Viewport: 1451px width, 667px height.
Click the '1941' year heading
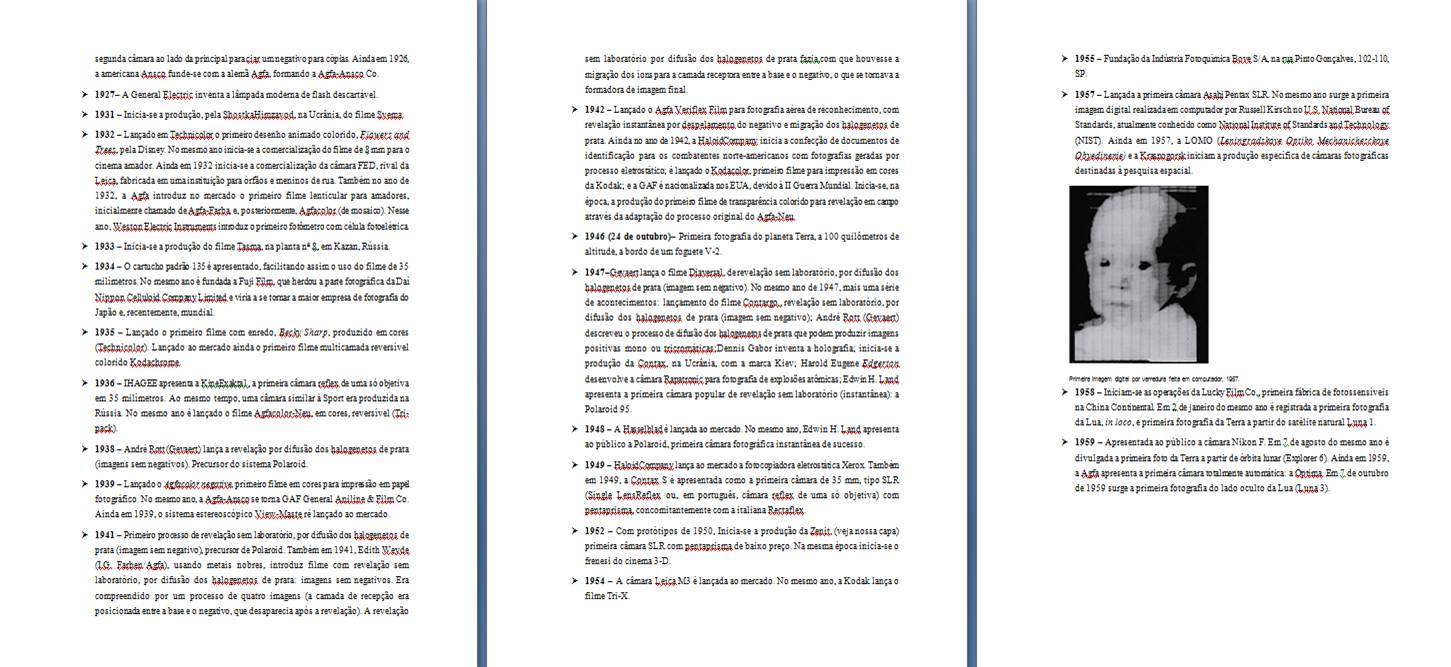pyautogui.click(x=105, y=535)
